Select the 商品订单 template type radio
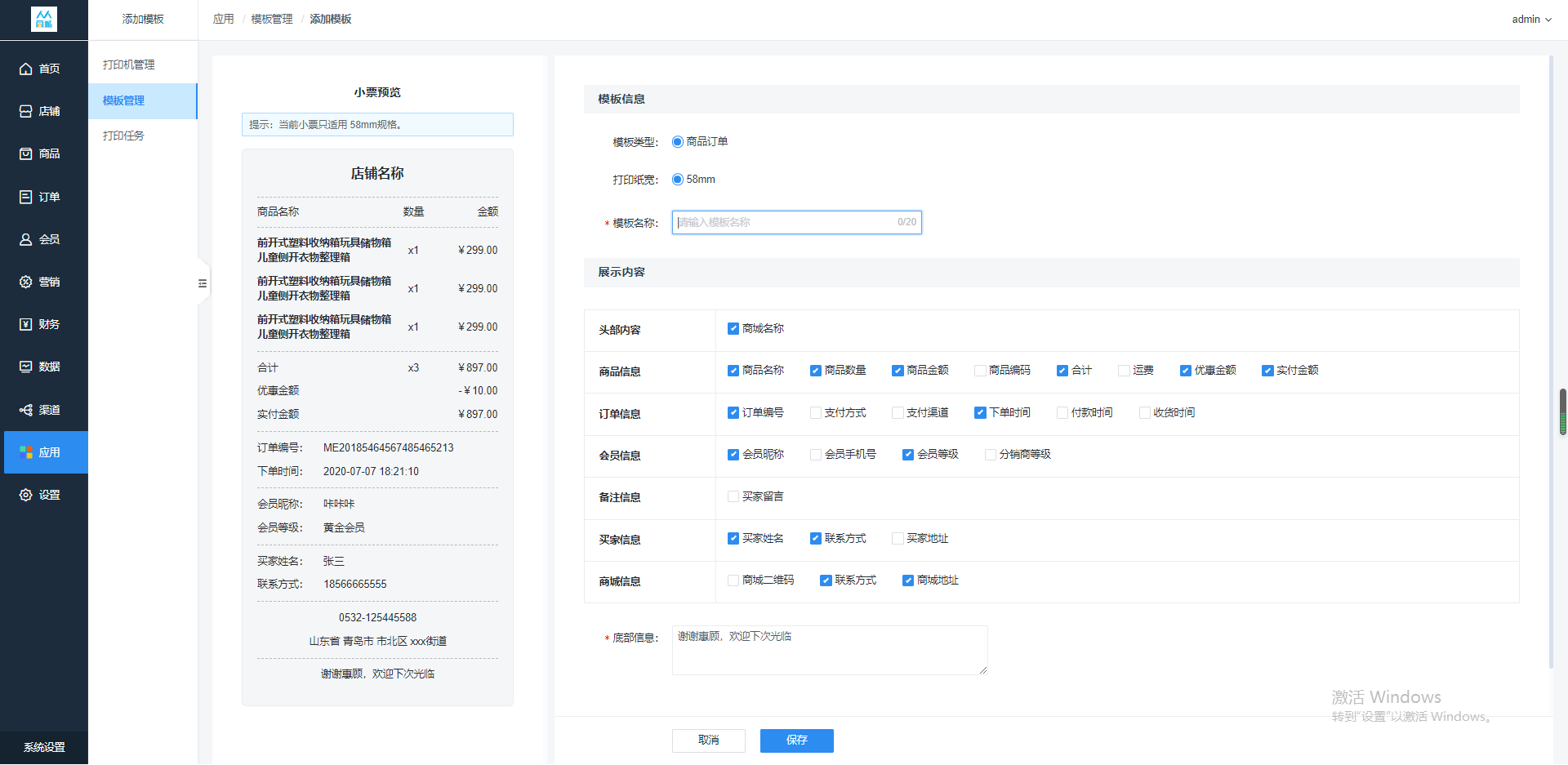 tap(678, 142)
